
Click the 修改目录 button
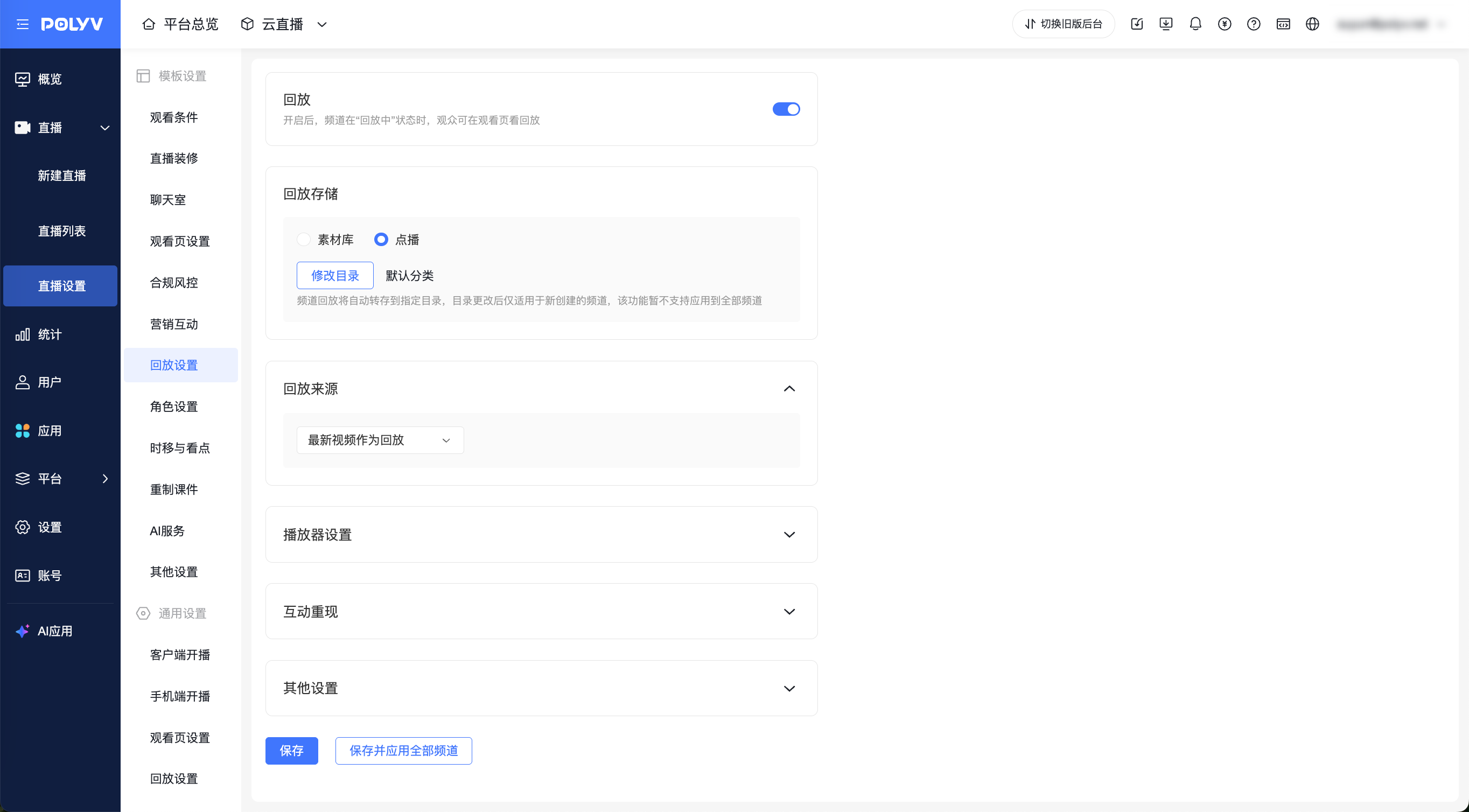point(335,275)
